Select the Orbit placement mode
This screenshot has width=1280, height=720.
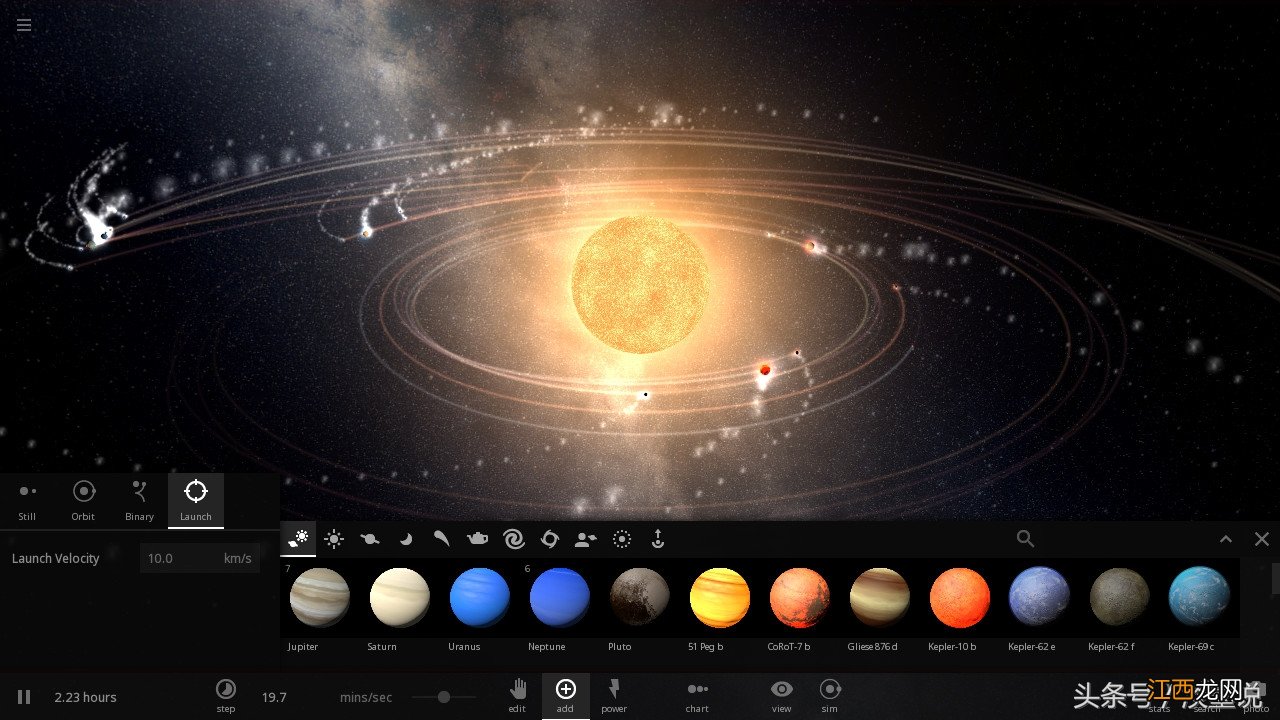pos(83,499)
